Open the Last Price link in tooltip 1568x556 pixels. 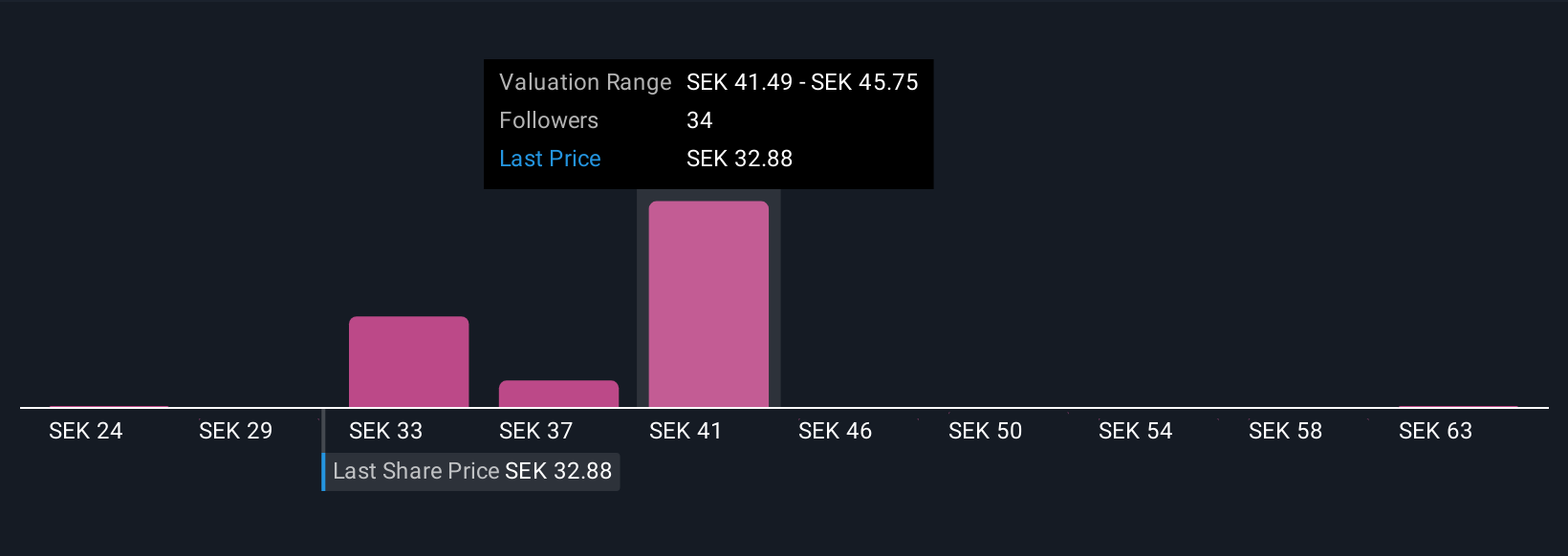click(550, 159)
